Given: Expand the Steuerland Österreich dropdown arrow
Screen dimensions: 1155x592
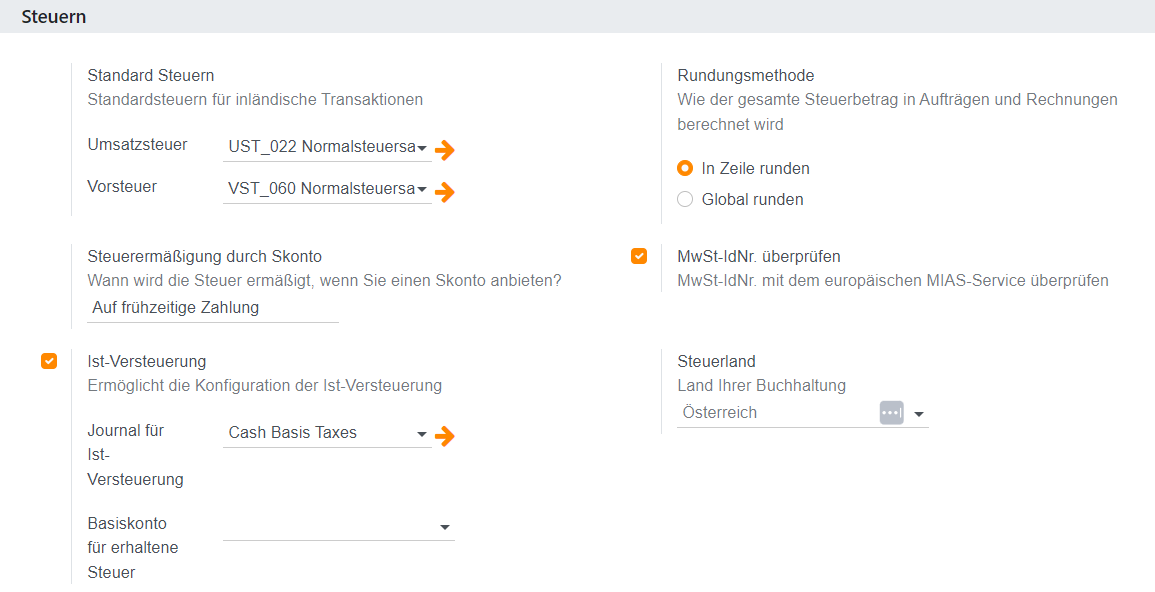Looking at the screenshot, I should (918, 414).
